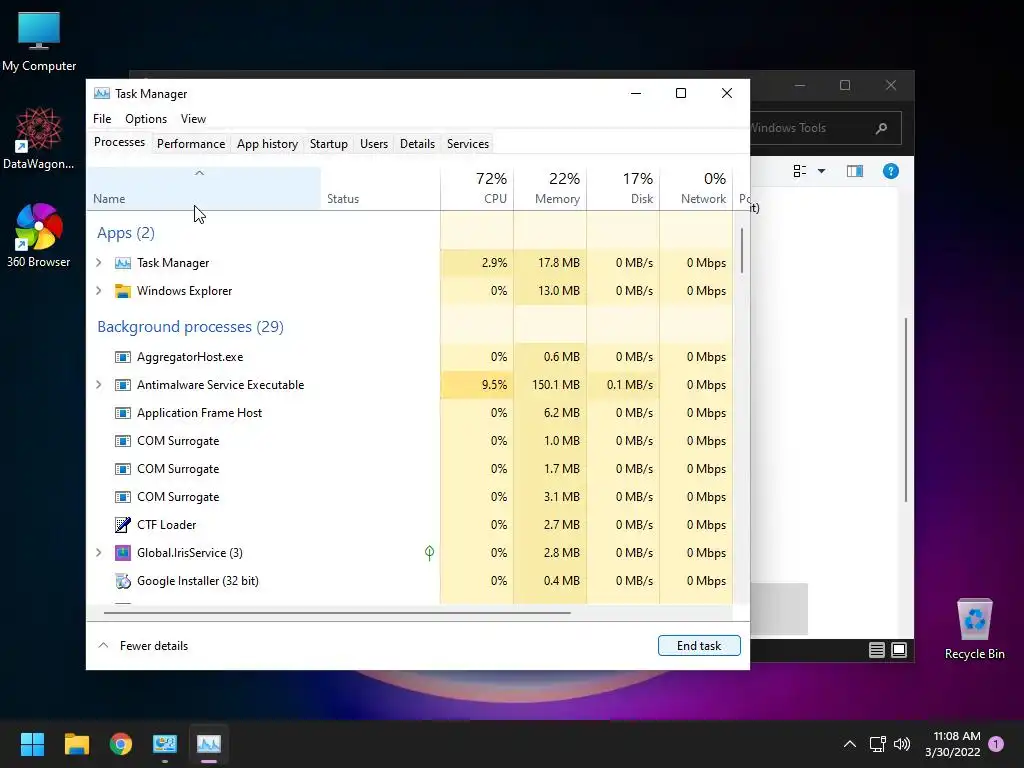Image resolution: width=1024 pixels, height=768 pixels.
Task: Switch to the App history tab
Action: [267, 144]
